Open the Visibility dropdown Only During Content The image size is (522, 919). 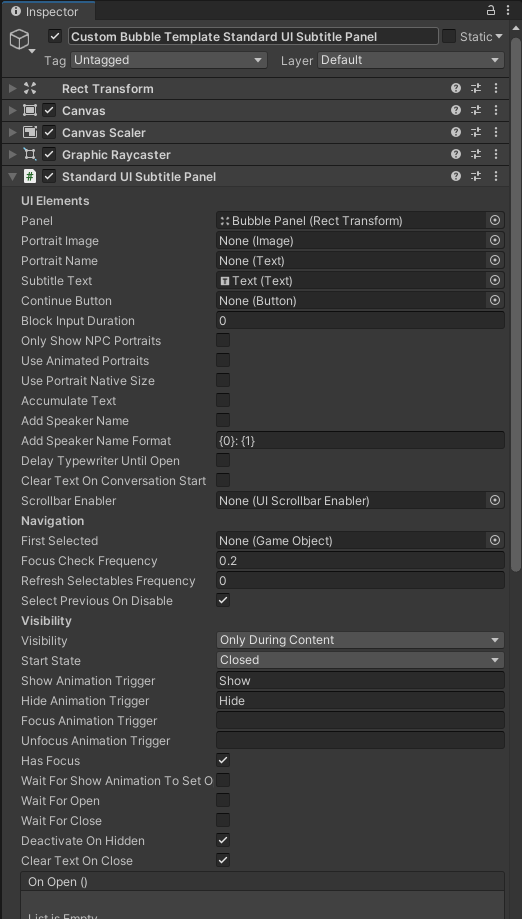360,640
